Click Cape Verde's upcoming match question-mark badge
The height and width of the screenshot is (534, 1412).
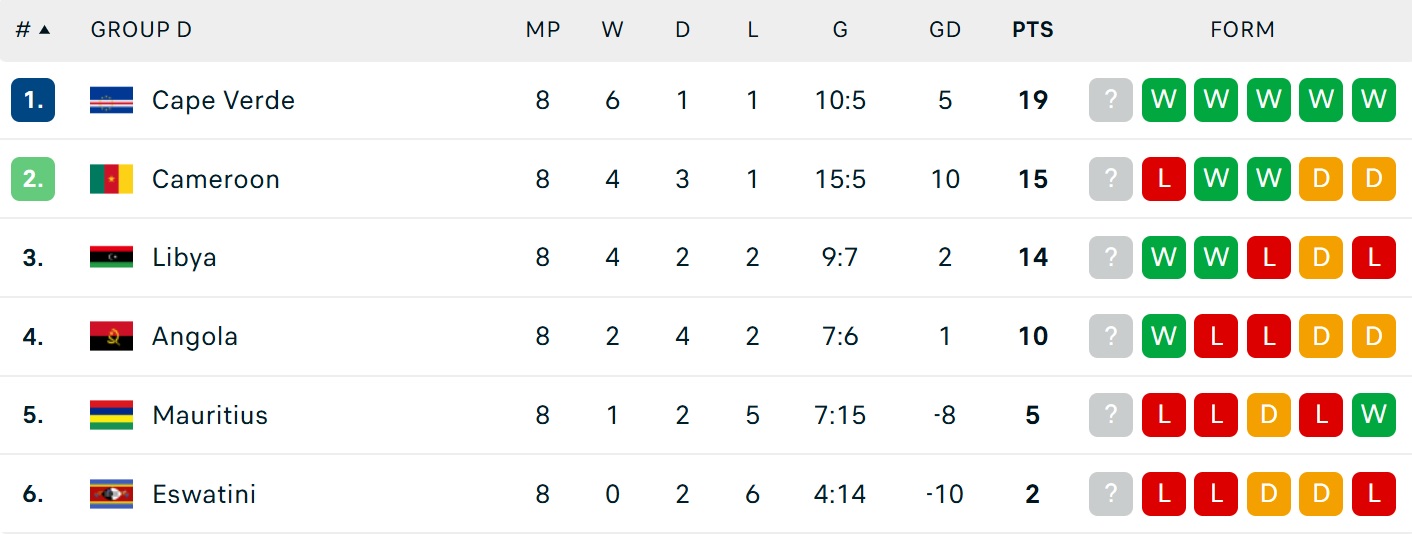point(1111,100)
